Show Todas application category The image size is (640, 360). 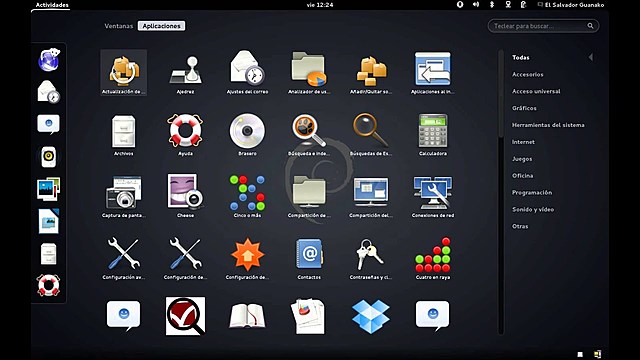pyautogui.click(x=521, y=58)
